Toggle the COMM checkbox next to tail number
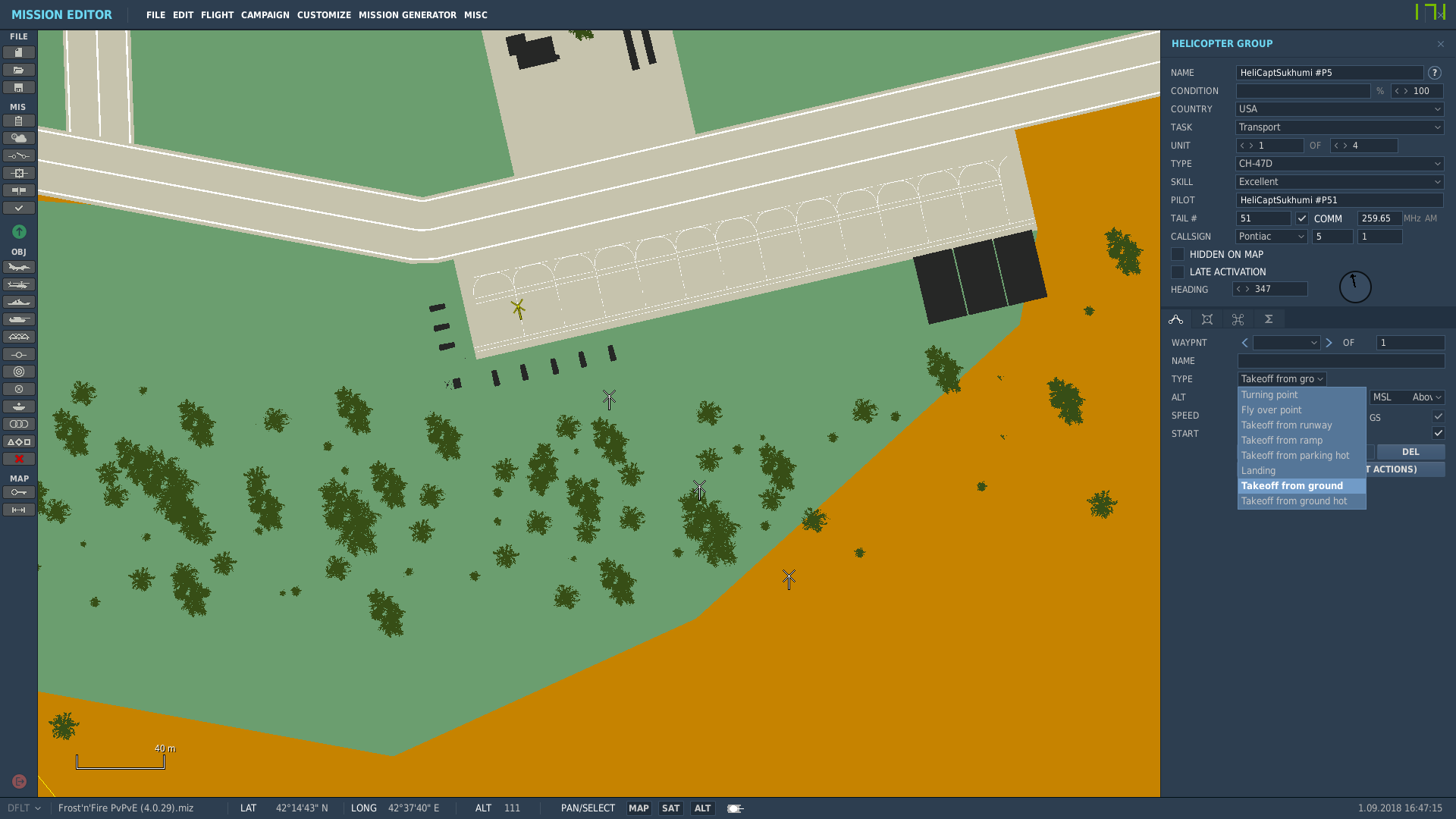Screen dimensions: 1456x819 pyautogui.click(x=1302, y=218)
